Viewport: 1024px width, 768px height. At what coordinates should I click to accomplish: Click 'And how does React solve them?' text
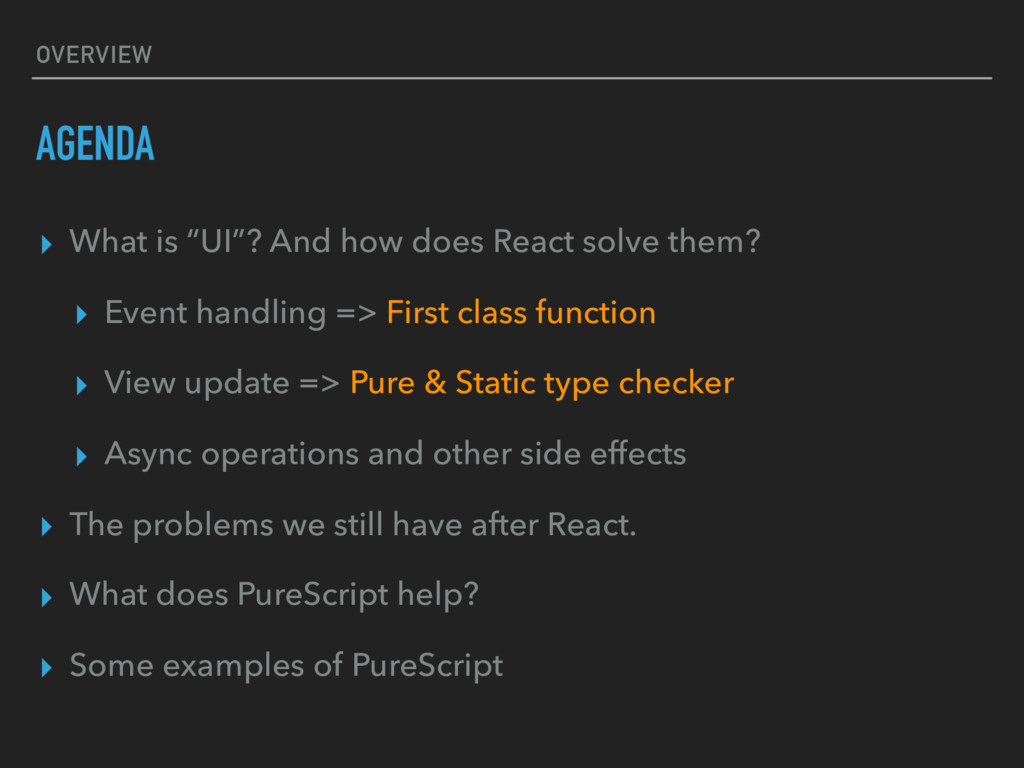pyautogui.click(x=515, y=241)
